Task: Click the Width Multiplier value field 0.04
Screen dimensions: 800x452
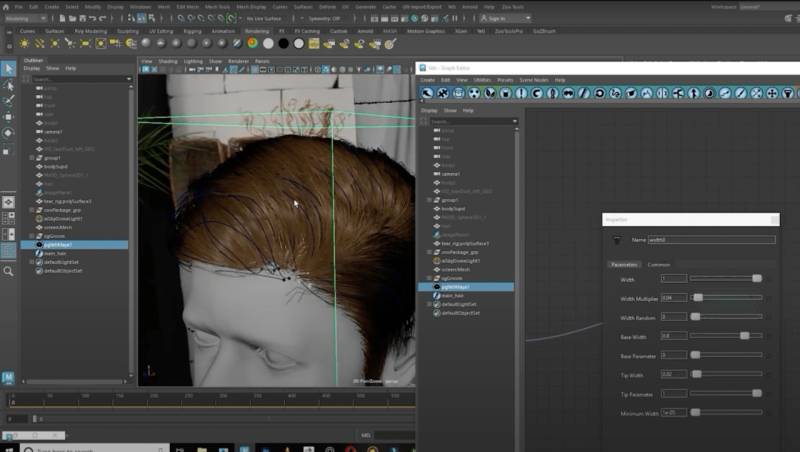Action: tap(673, 297)
